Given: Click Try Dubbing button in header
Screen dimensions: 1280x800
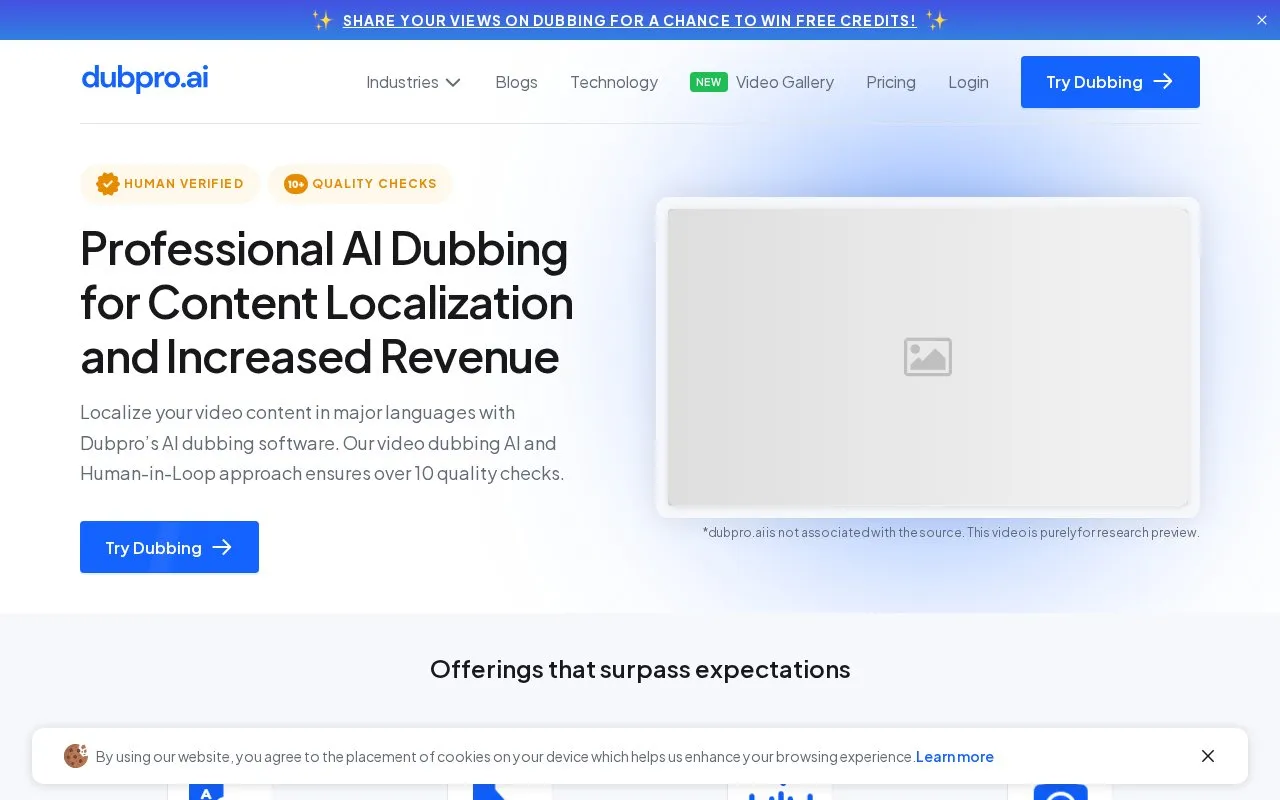Looking at the screenshot, I should pyautogui.click(x=1110, y=82).
